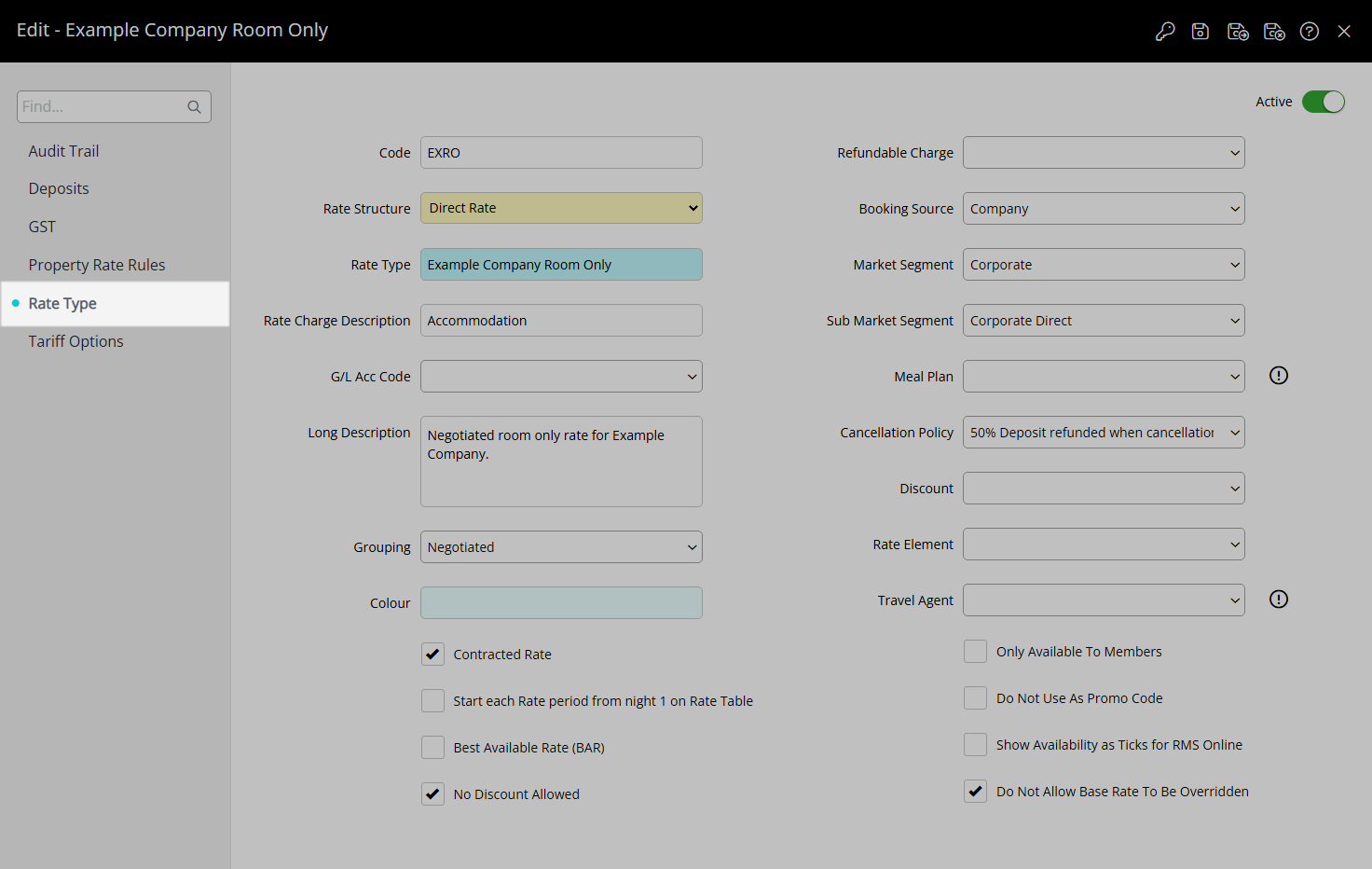This screenshot has height=869, width=1372.
Task: Click the info icon beside Travel Agent
Action: coord(1279,599)
